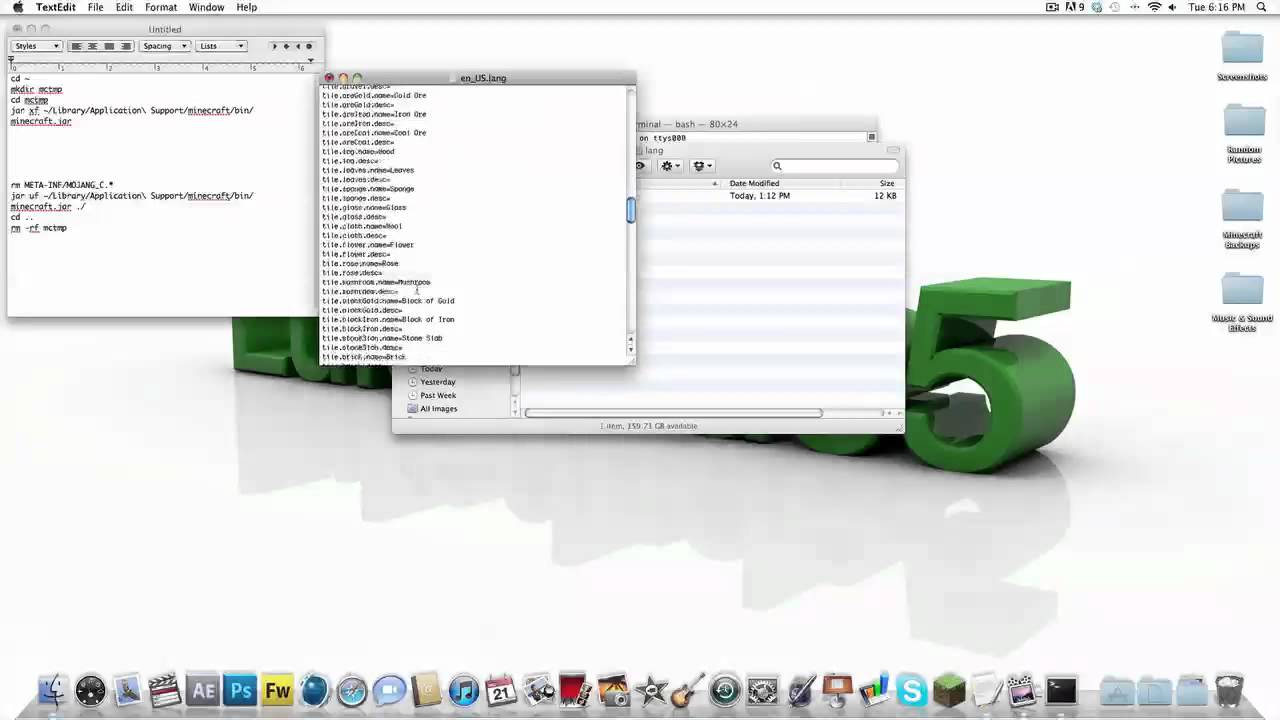This screenshot has width=1280, height=720.
Task: Click the ruler tab stop menu arrow in TextEdit
Action: click(310, 61)
